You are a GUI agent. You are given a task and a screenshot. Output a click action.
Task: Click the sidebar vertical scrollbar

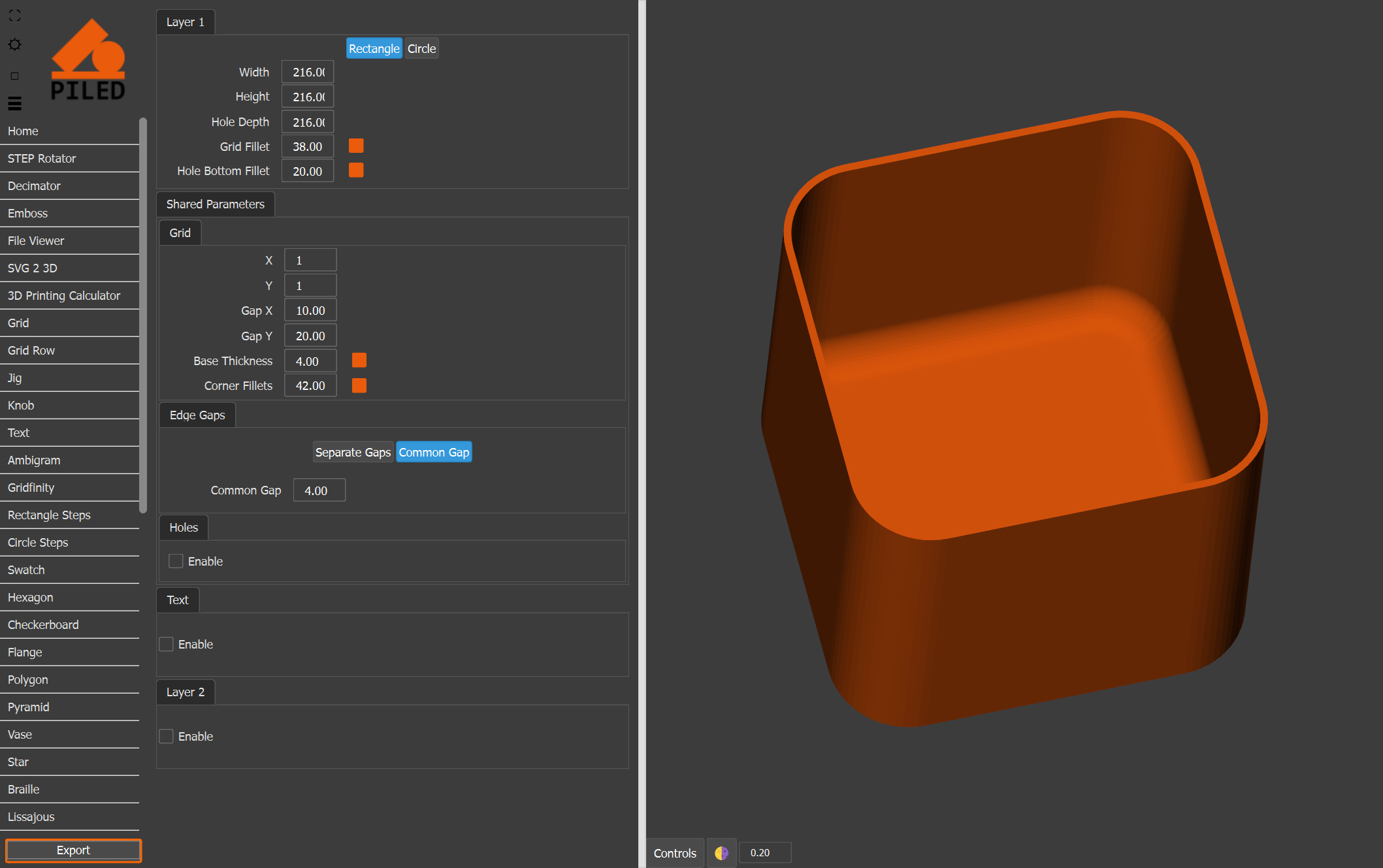(143, 316)
